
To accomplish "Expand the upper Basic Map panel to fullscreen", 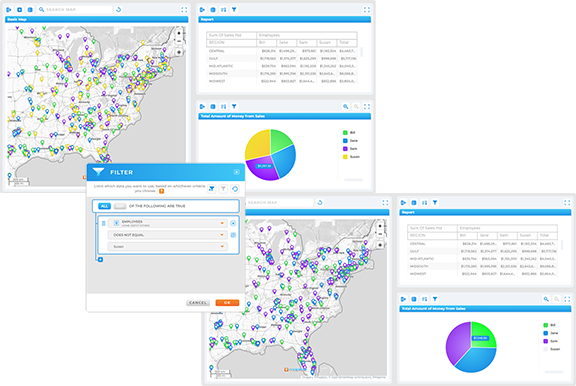I will click(184, 10).
